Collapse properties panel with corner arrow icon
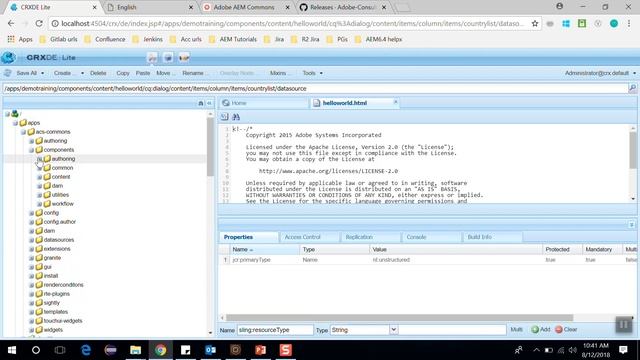Image resolution: width=640 pixels, height=360 pixels. (x=631, y=224)
